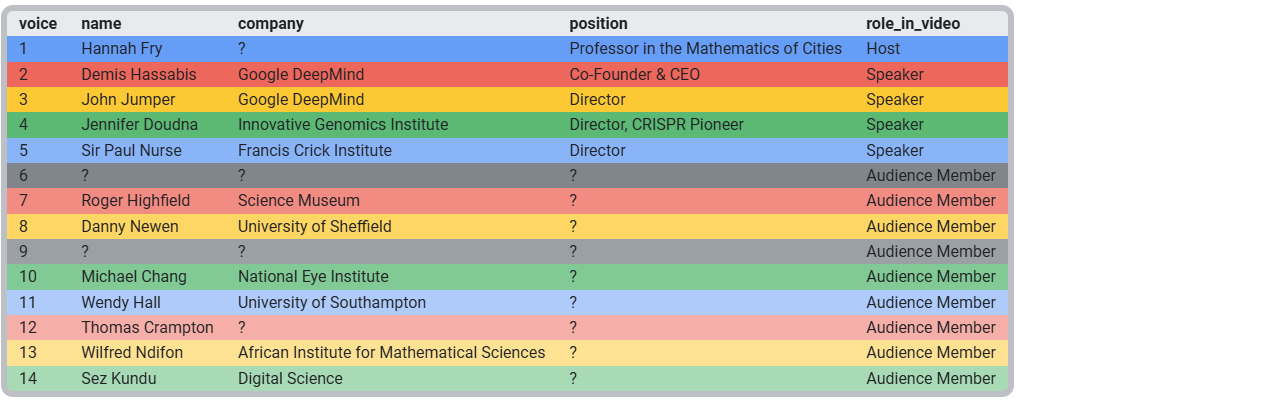The height and width of the screenshot is (404, 1280).
Task: Select 'Innovative Genomics Institute' company cell
Action: pyautogui.click(x=343, y=125)
